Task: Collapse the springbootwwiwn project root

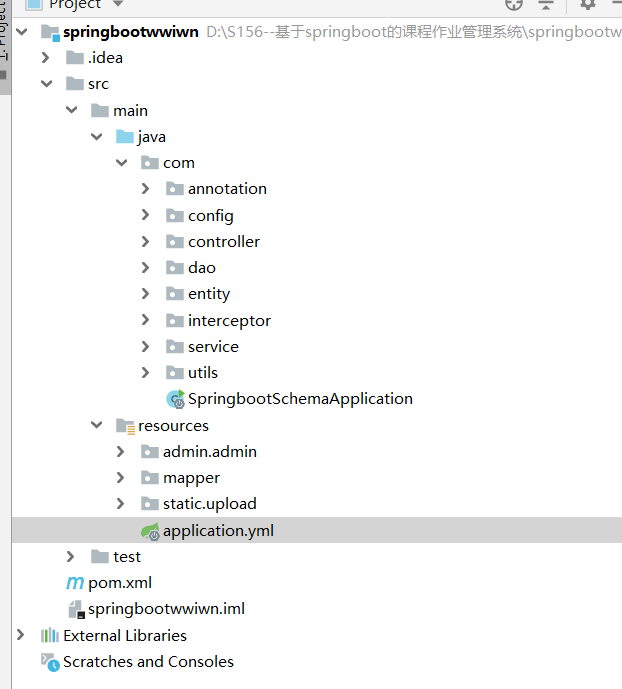Action: coord(22,32)
